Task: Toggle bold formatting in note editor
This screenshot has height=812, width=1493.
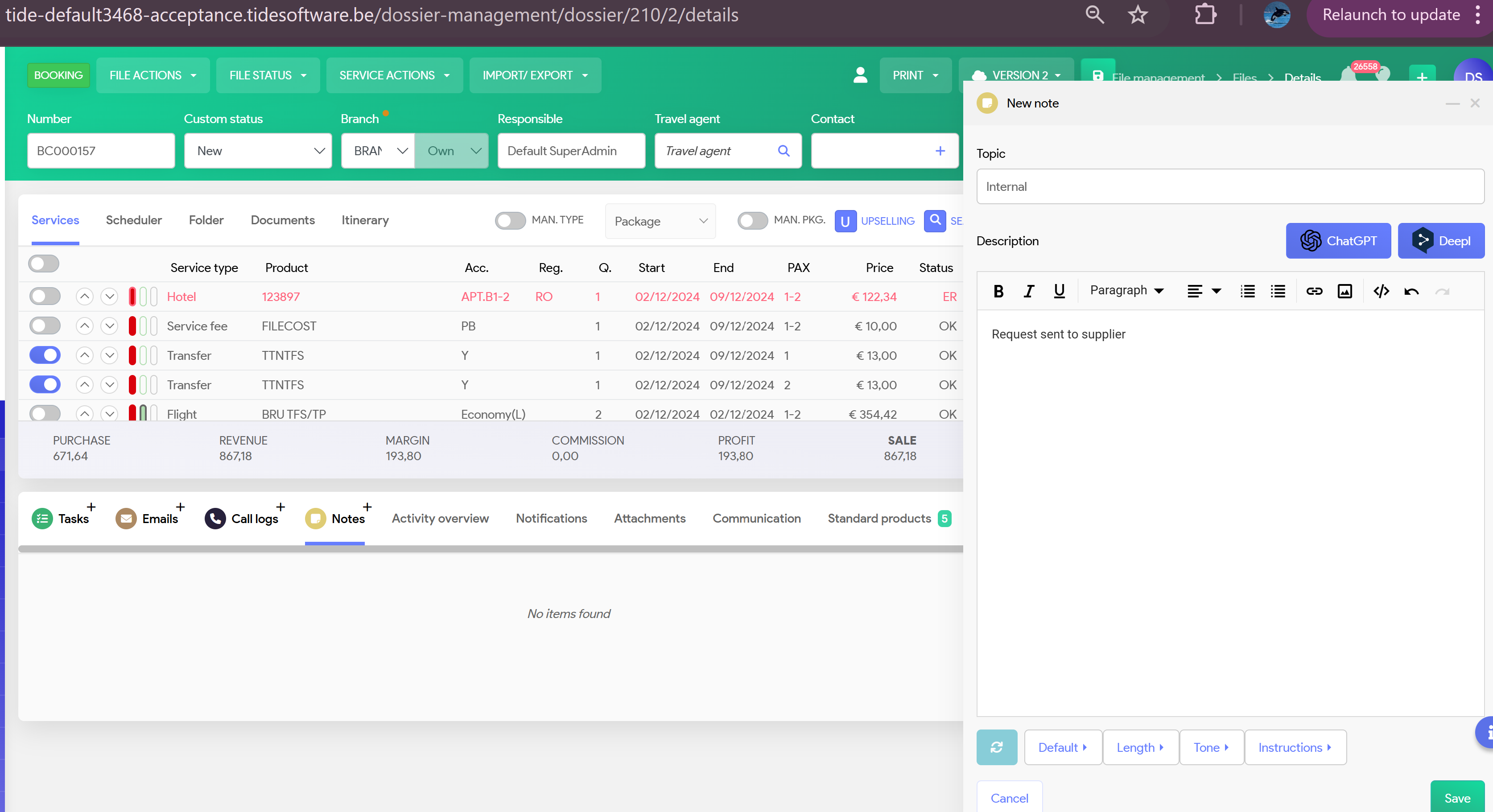Action: tap(998, 291)
